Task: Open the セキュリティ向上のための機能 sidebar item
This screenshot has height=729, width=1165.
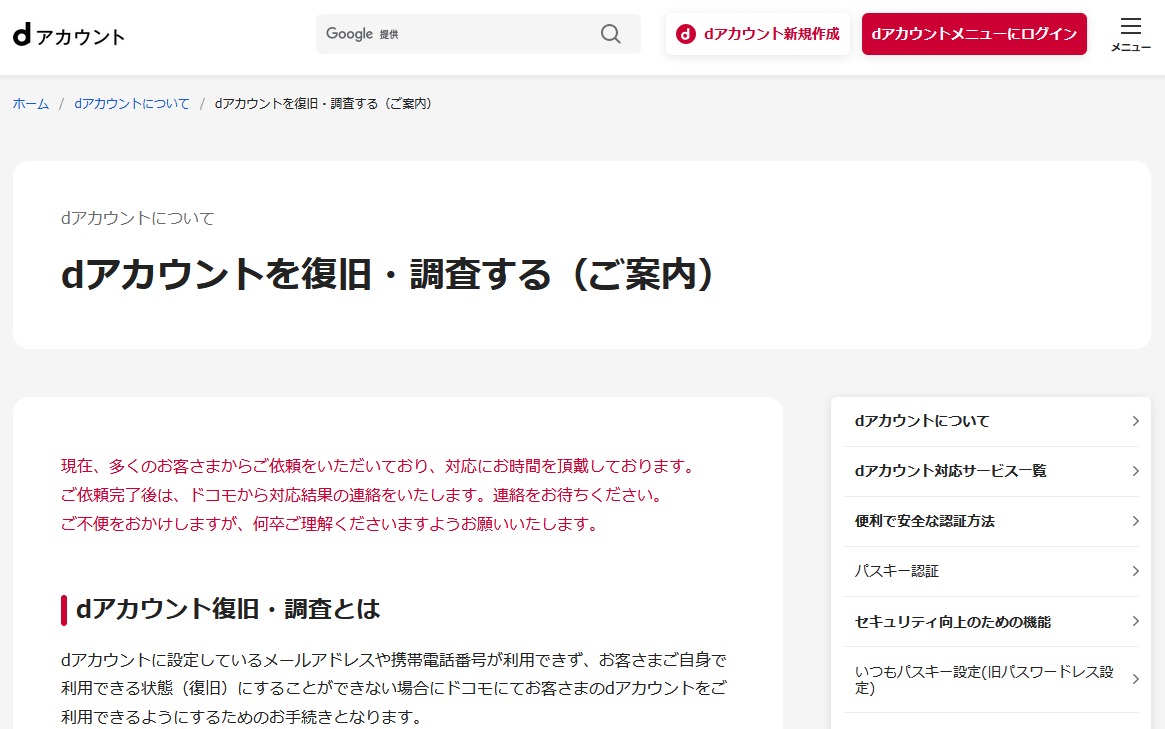Action: (990, 621)
